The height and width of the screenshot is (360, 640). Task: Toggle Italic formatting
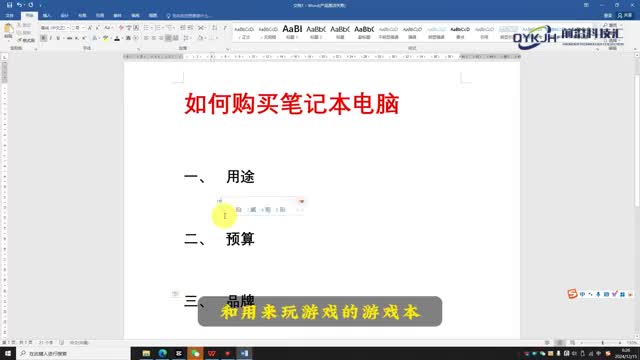point(51,38)
